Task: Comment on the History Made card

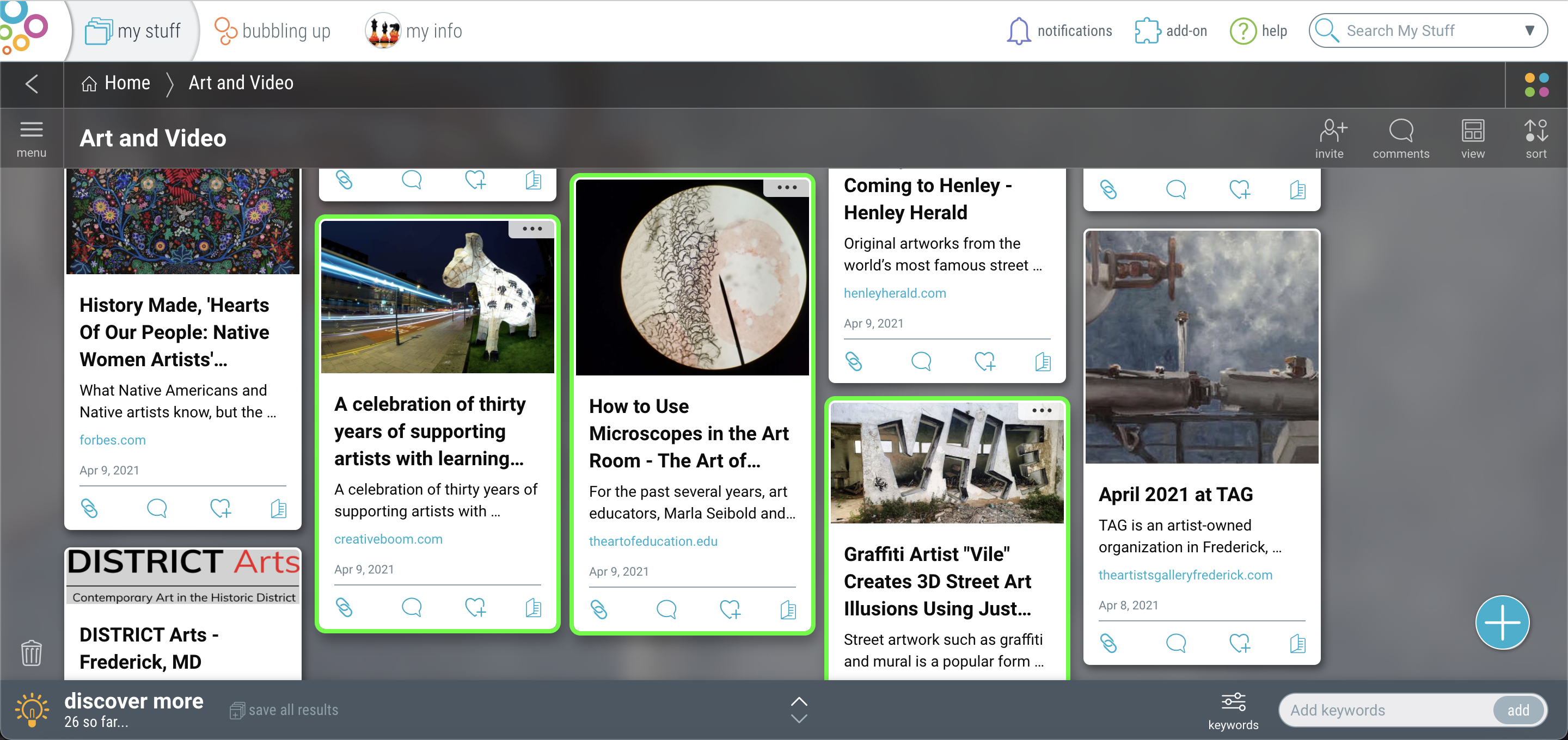Action: tap(156, 508)
